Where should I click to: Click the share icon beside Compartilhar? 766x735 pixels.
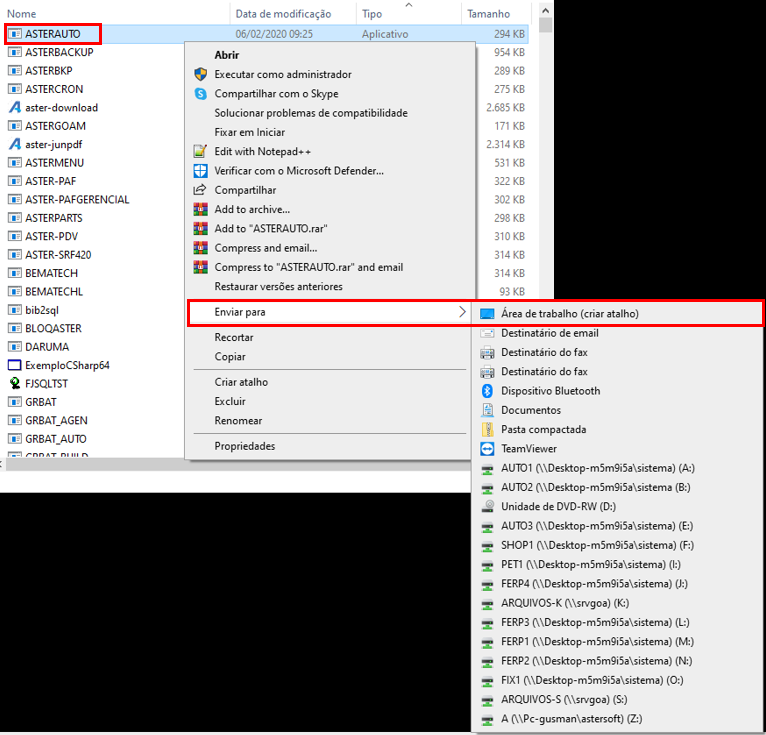[x=200, y=190]
